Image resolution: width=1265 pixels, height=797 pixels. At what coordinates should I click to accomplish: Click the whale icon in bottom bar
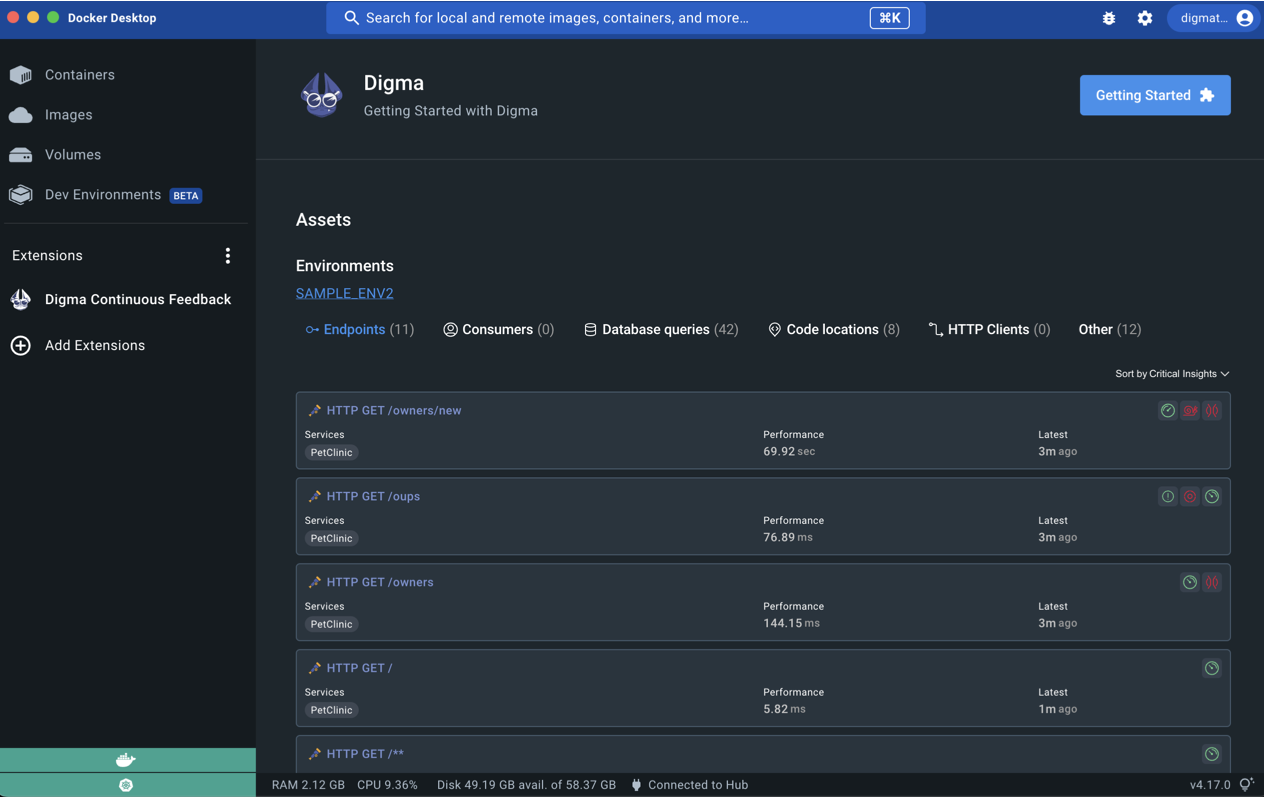point(126,760)
